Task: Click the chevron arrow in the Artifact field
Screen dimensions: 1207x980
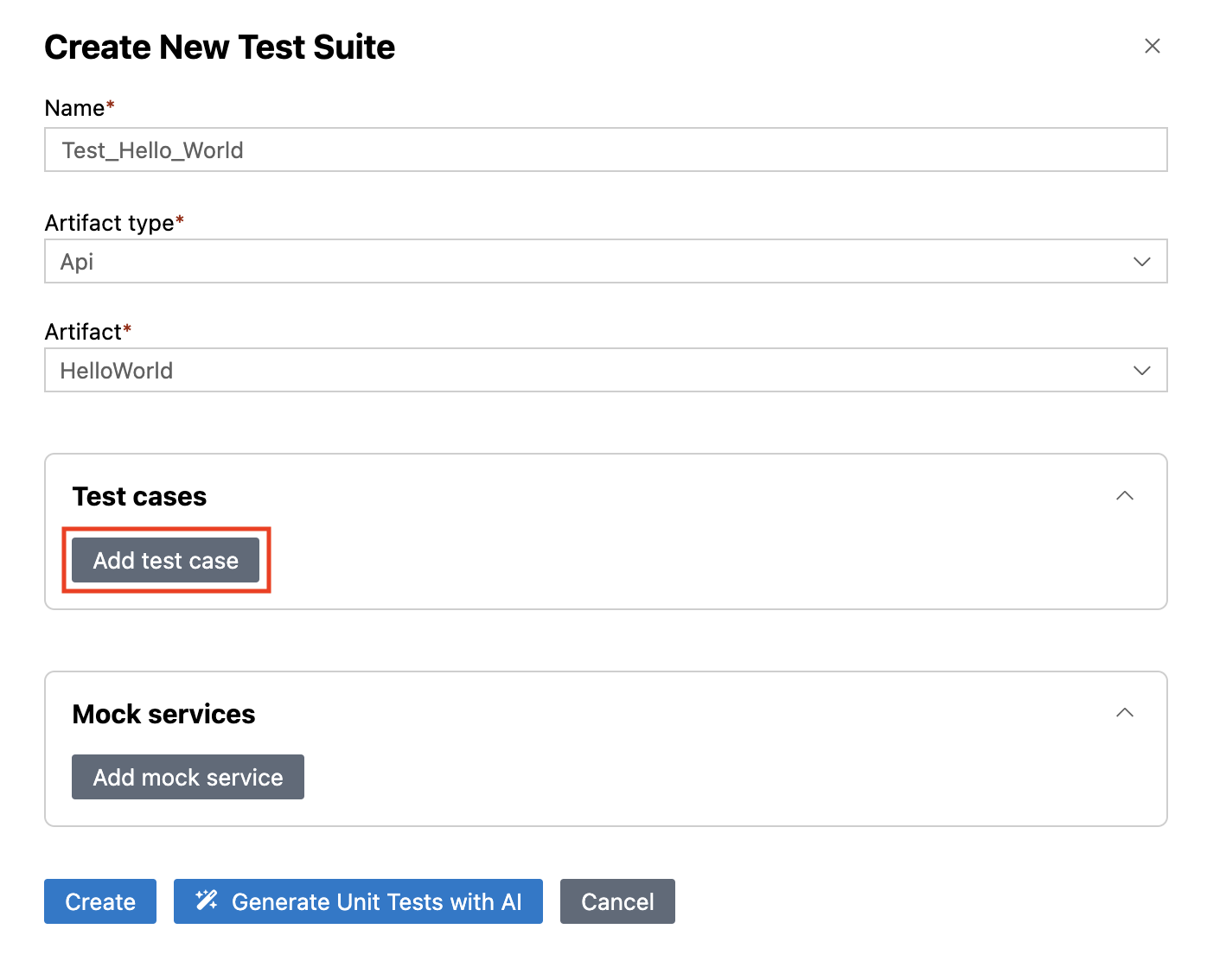Action: pyautogui.click(x=1141, y=371)
